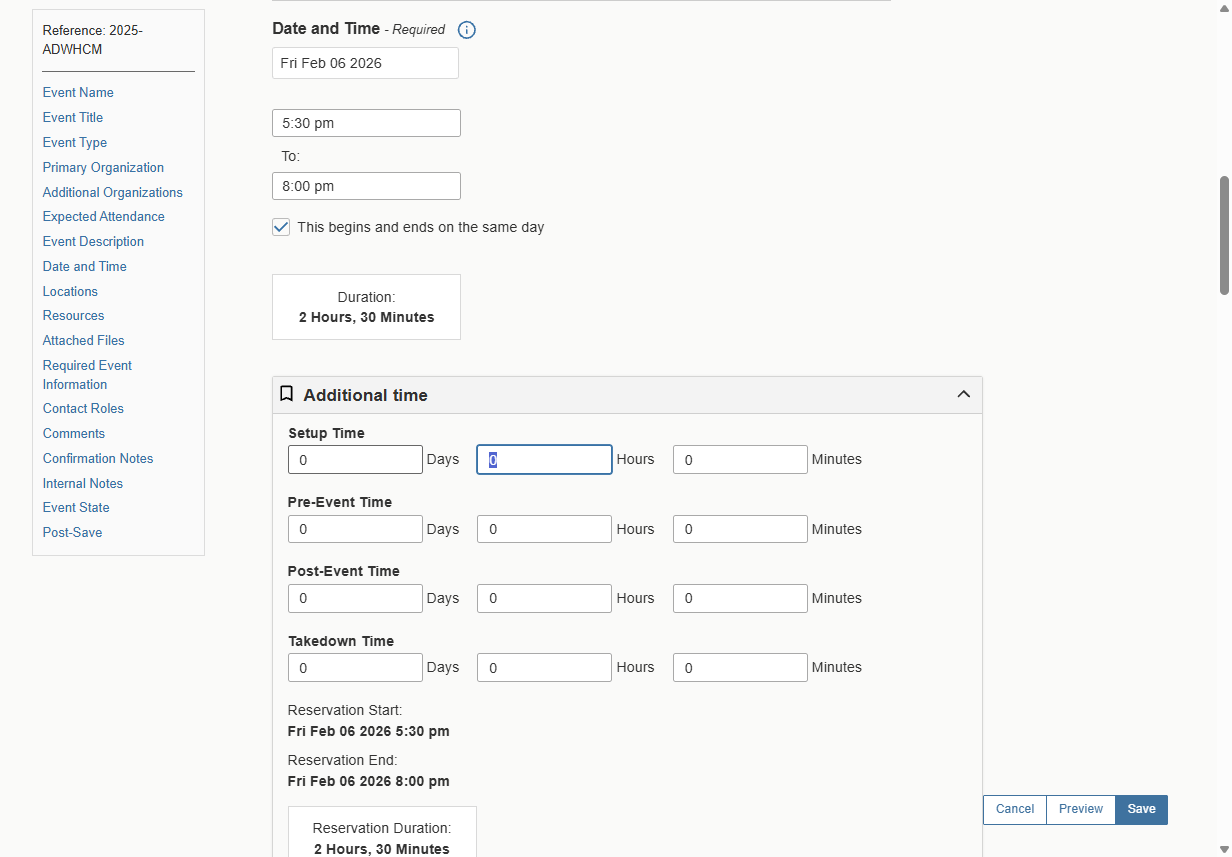Click Post-Event Time Hours field
Viewport: 1232px width, 857px height.
544,598
